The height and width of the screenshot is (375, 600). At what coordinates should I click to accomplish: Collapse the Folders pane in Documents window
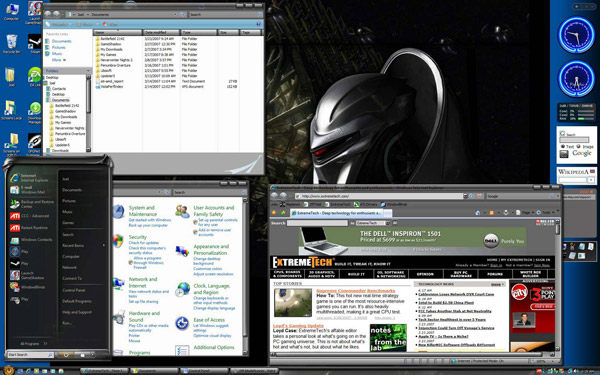pos(88,71)
